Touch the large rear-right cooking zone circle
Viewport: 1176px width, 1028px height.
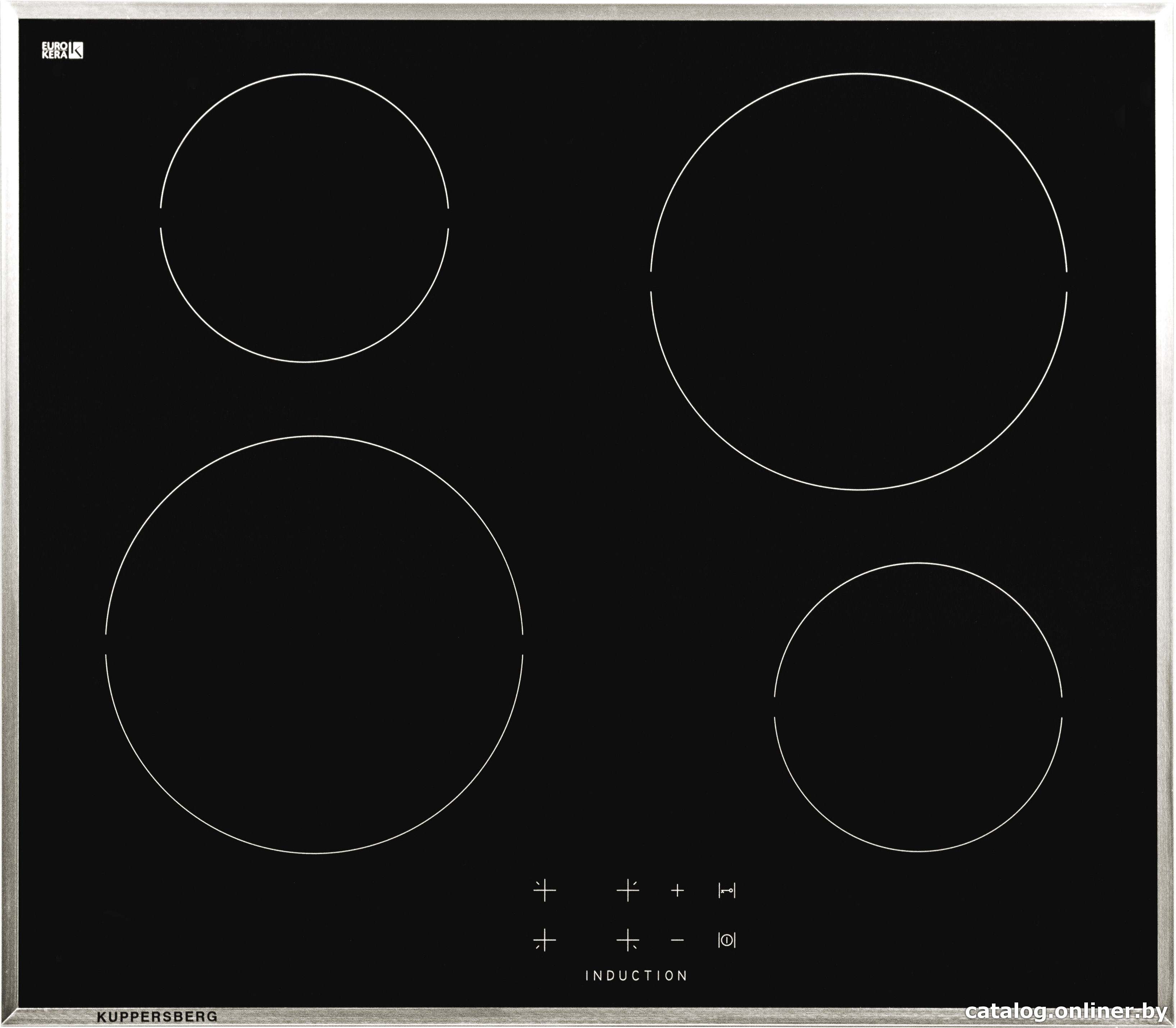[859, 281]
